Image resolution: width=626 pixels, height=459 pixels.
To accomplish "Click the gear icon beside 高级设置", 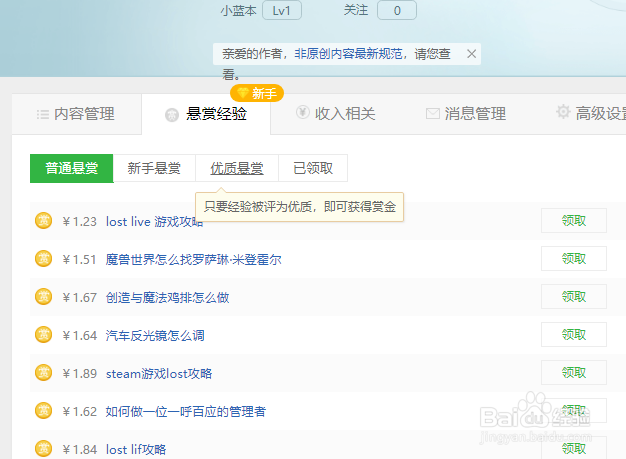I will tap(563, 112).
